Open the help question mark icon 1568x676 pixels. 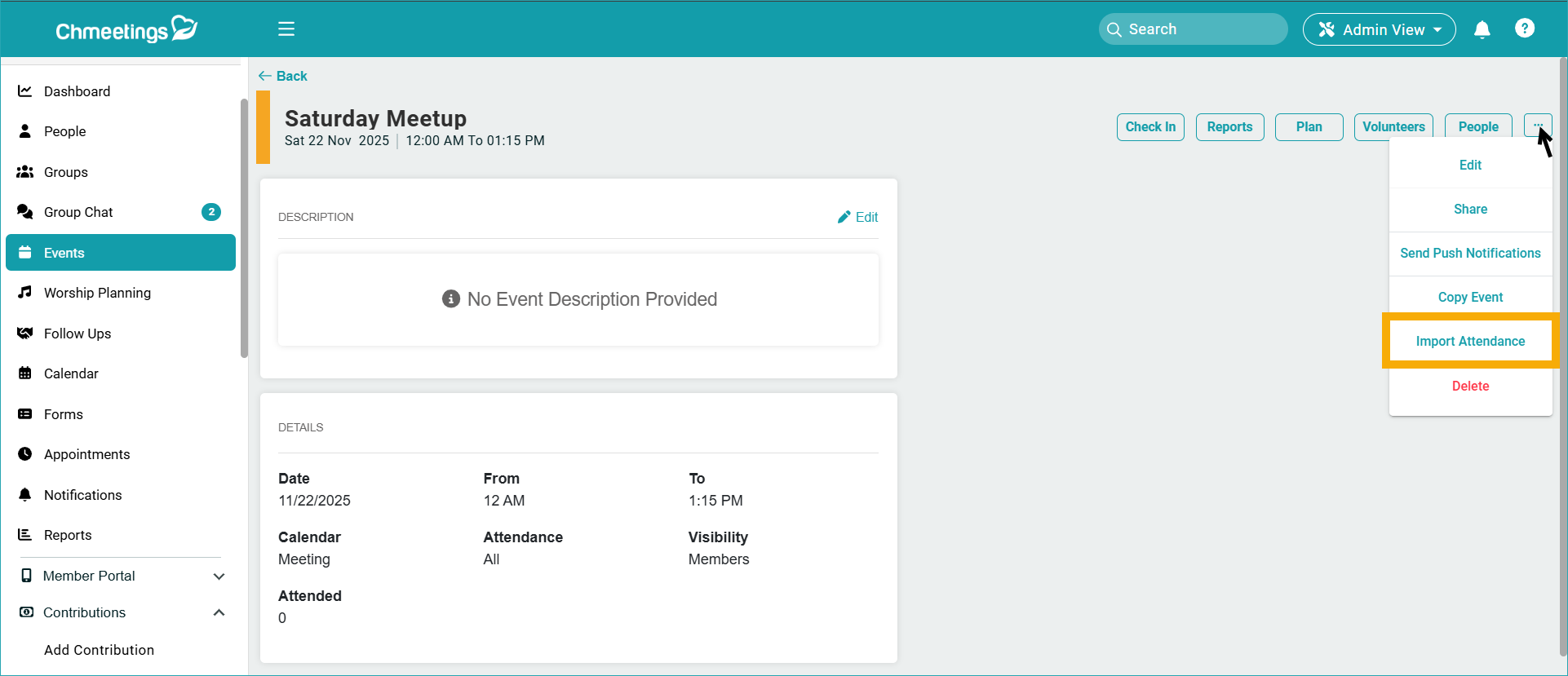tap(1524, 29)
